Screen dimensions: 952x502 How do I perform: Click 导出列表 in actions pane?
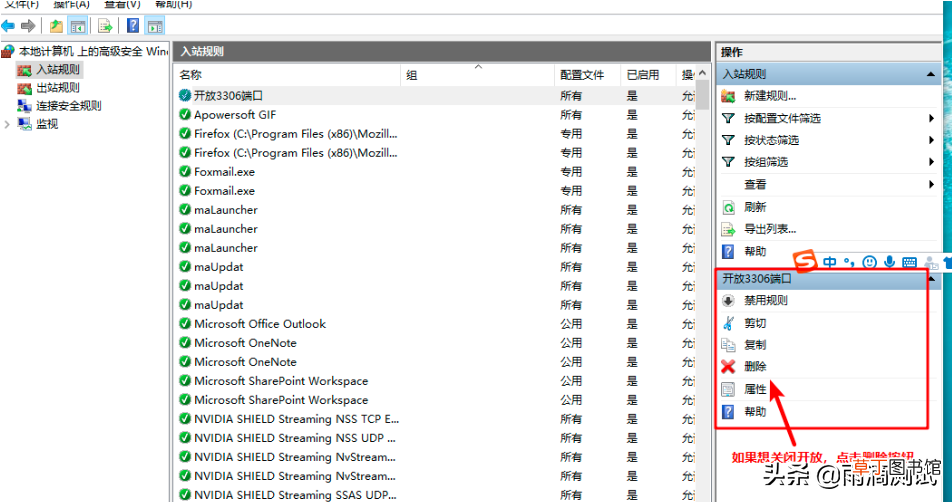pyautogui.click(x=770, y=229)
